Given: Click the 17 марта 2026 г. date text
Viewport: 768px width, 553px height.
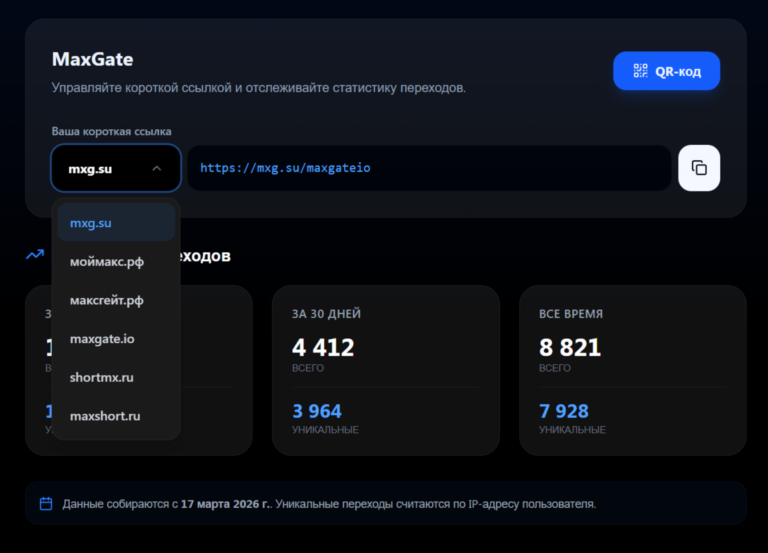Looking at the screenshot, I should [x=226, y=504].
